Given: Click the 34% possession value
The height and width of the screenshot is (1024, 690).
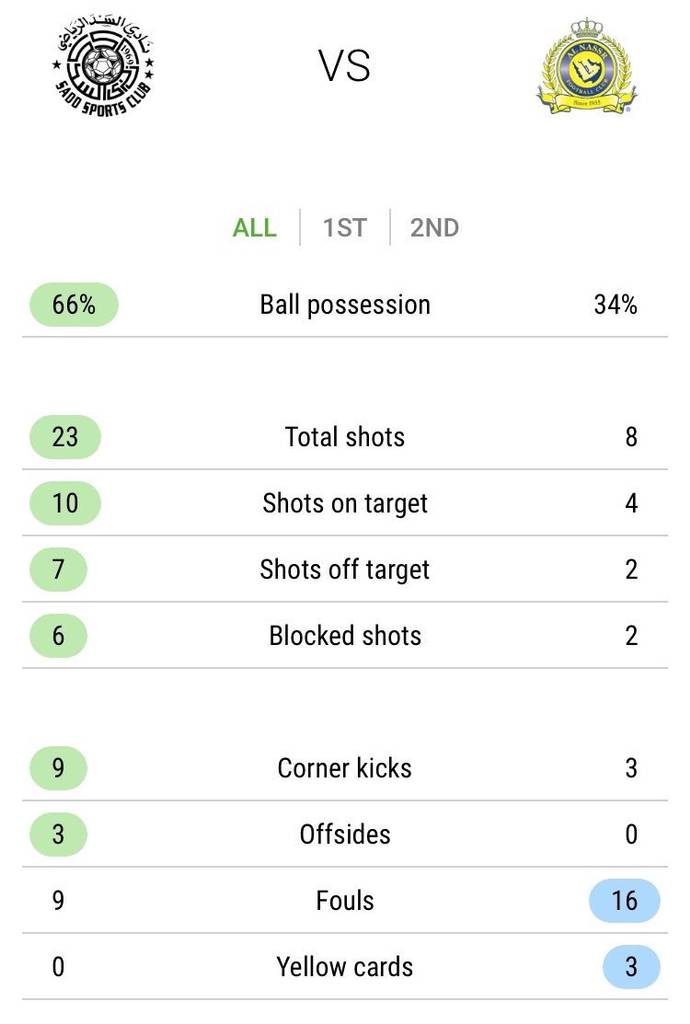Looking at the screenshot, I should pyautogui.click(x=616, y=304).
